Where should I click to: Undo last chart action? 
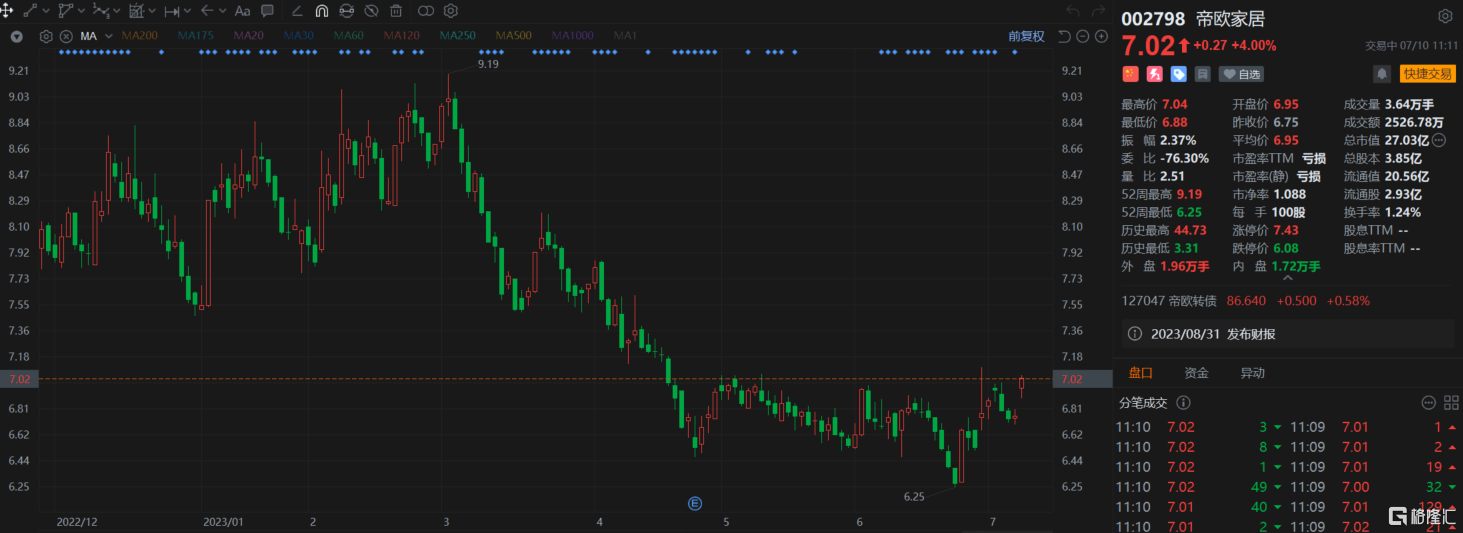[x=1072, y=11]
